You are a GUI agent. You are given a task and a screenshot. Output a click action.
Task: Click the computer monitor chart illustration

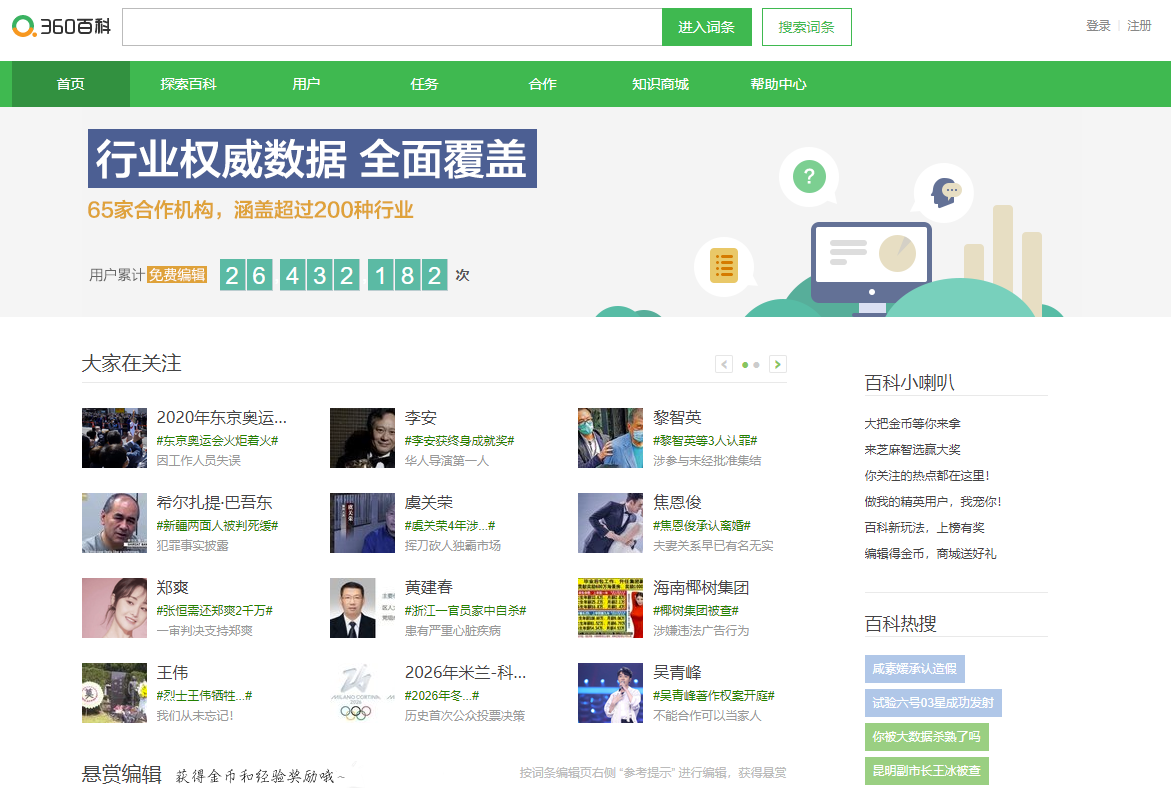[x=871, y=260]
